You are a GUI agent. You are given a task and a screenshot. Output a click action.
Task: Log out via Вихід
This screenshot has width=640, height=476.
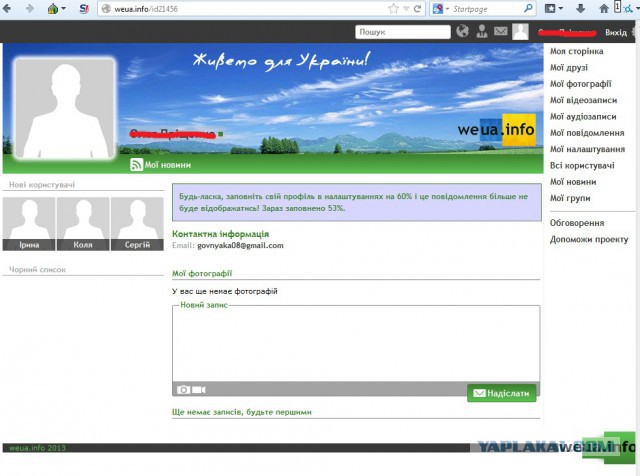click(x=616, y=32)
